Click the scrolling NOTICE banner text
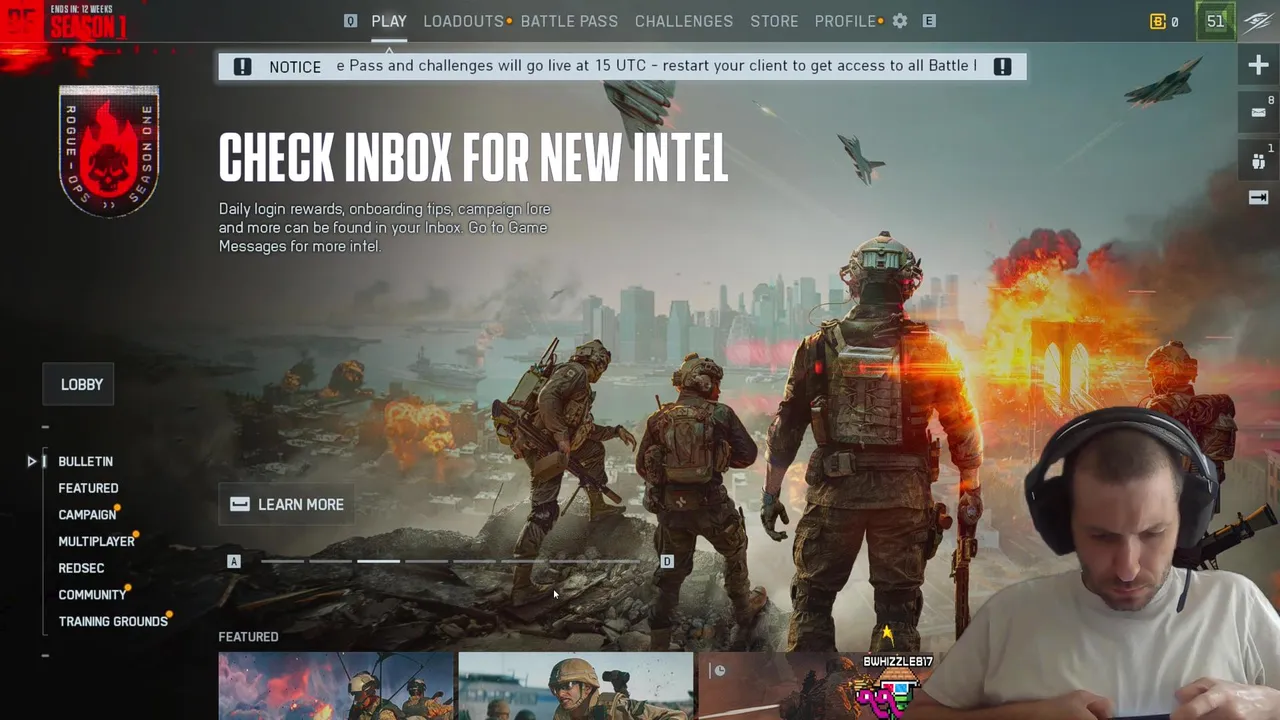1280x720 pixels. [x=656, y=66]
